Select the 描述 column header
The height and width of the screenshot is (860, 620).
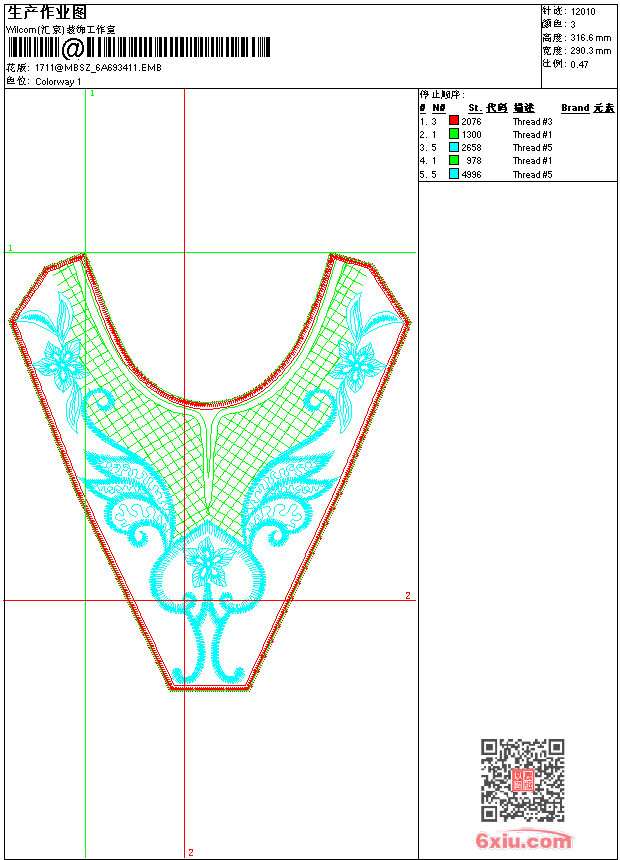[x=524, y=108]
